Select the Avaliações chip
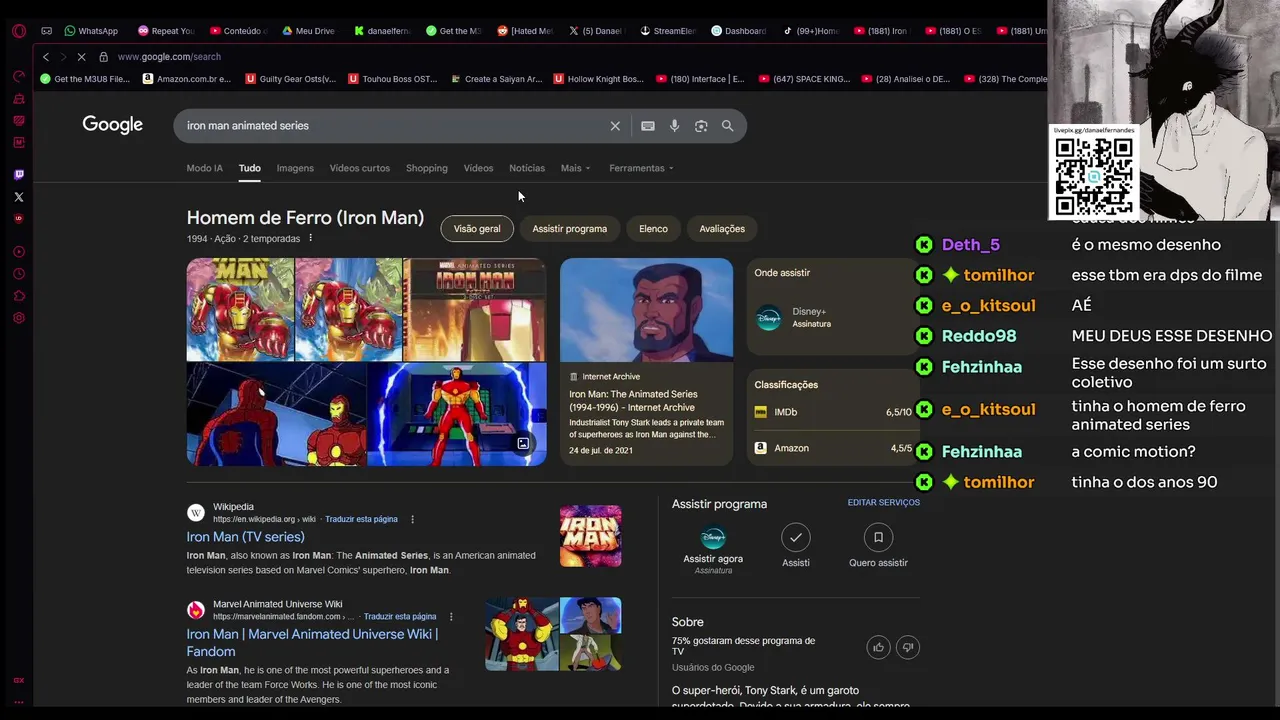 pos(722,229)
